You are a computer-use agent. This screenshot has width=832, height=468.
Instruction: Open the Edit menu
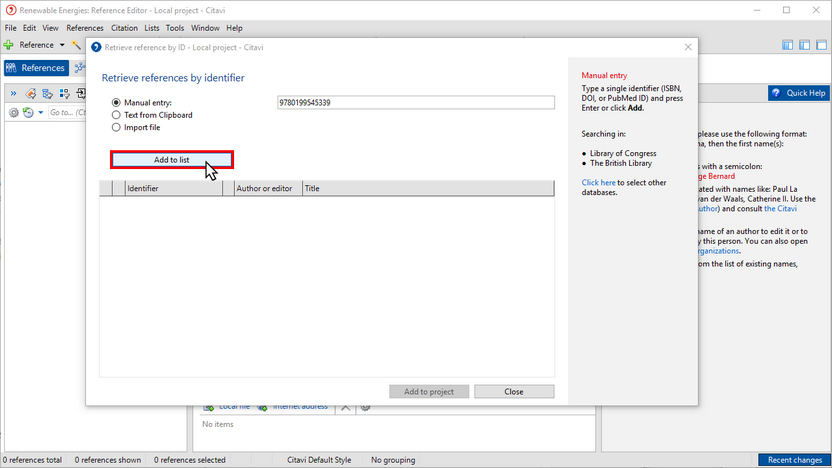click(29, 28)
